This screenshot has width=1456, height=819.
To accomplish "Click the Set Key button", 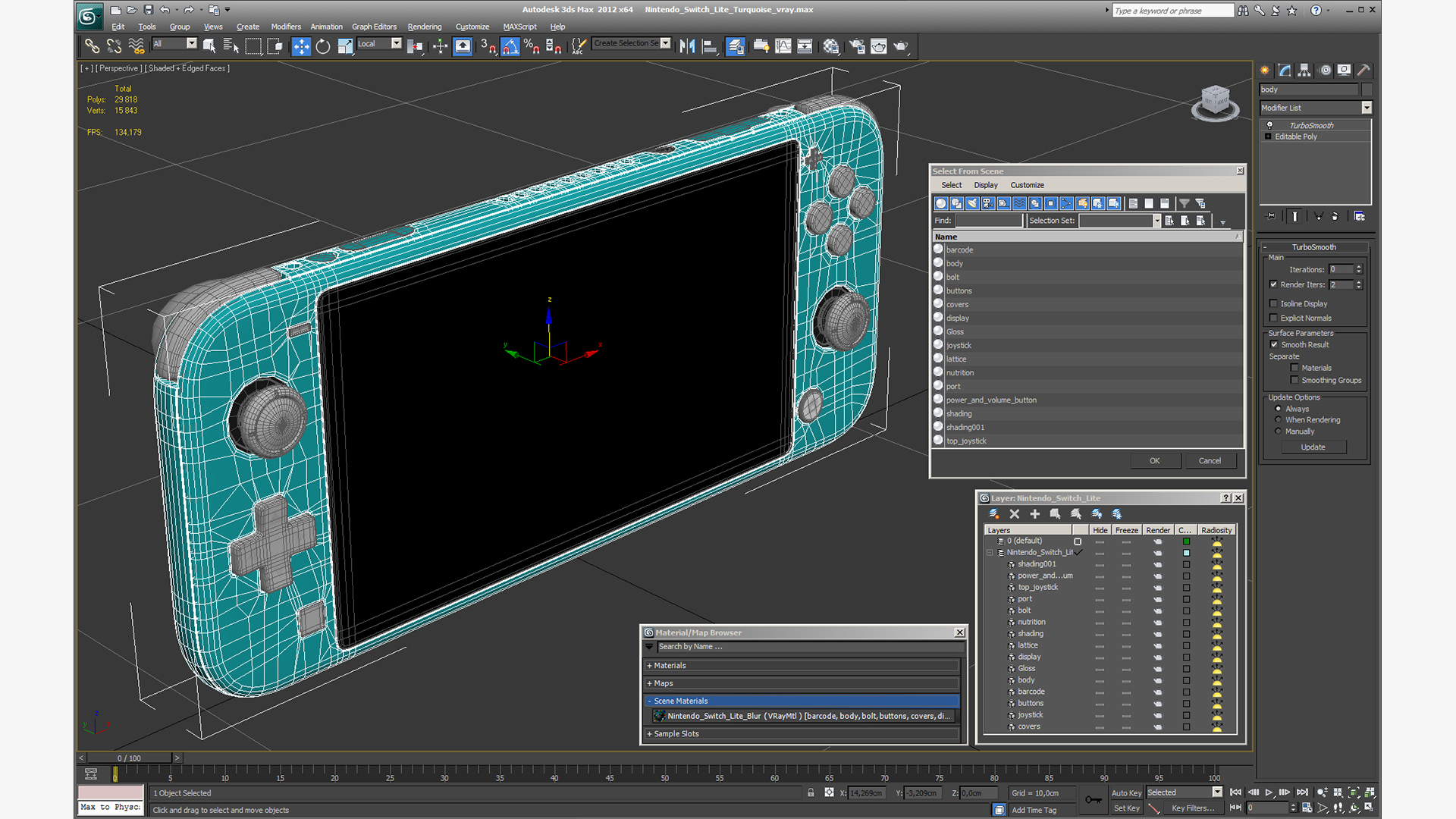I will click(x=1126, y=808).
